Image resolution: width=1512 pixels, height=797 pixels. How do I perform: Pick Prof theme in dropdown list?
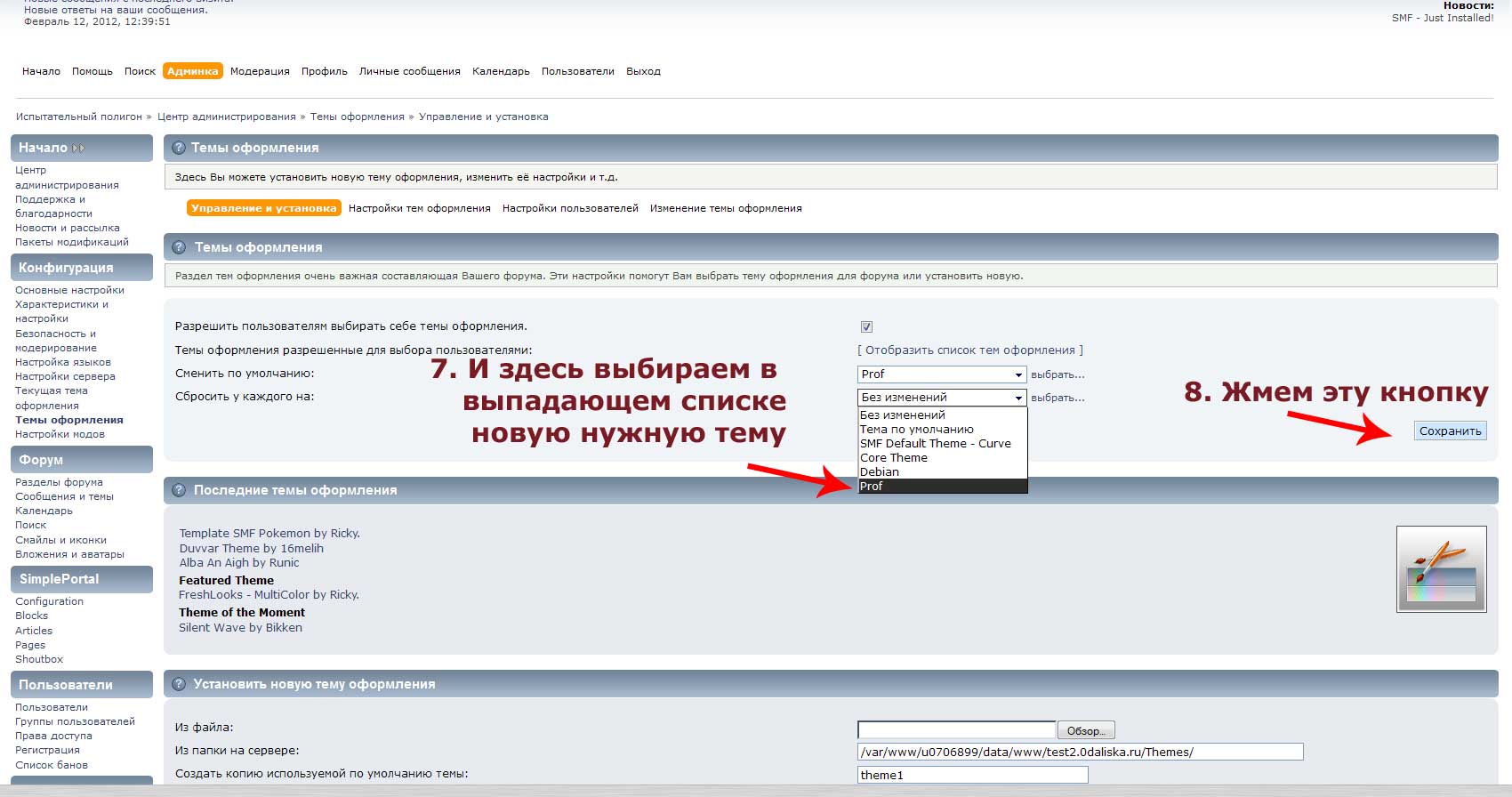[x=942, y=487]
